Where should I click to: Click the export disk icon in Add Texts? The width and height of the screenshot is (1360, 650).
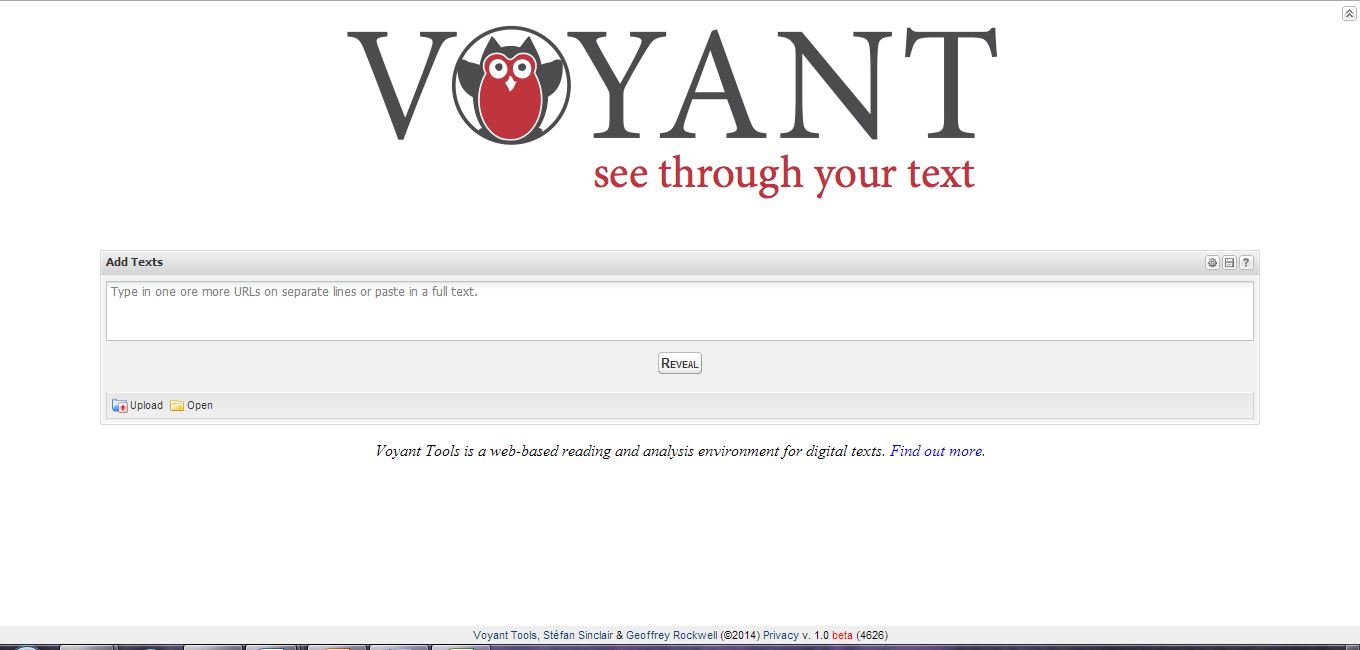1229,263
